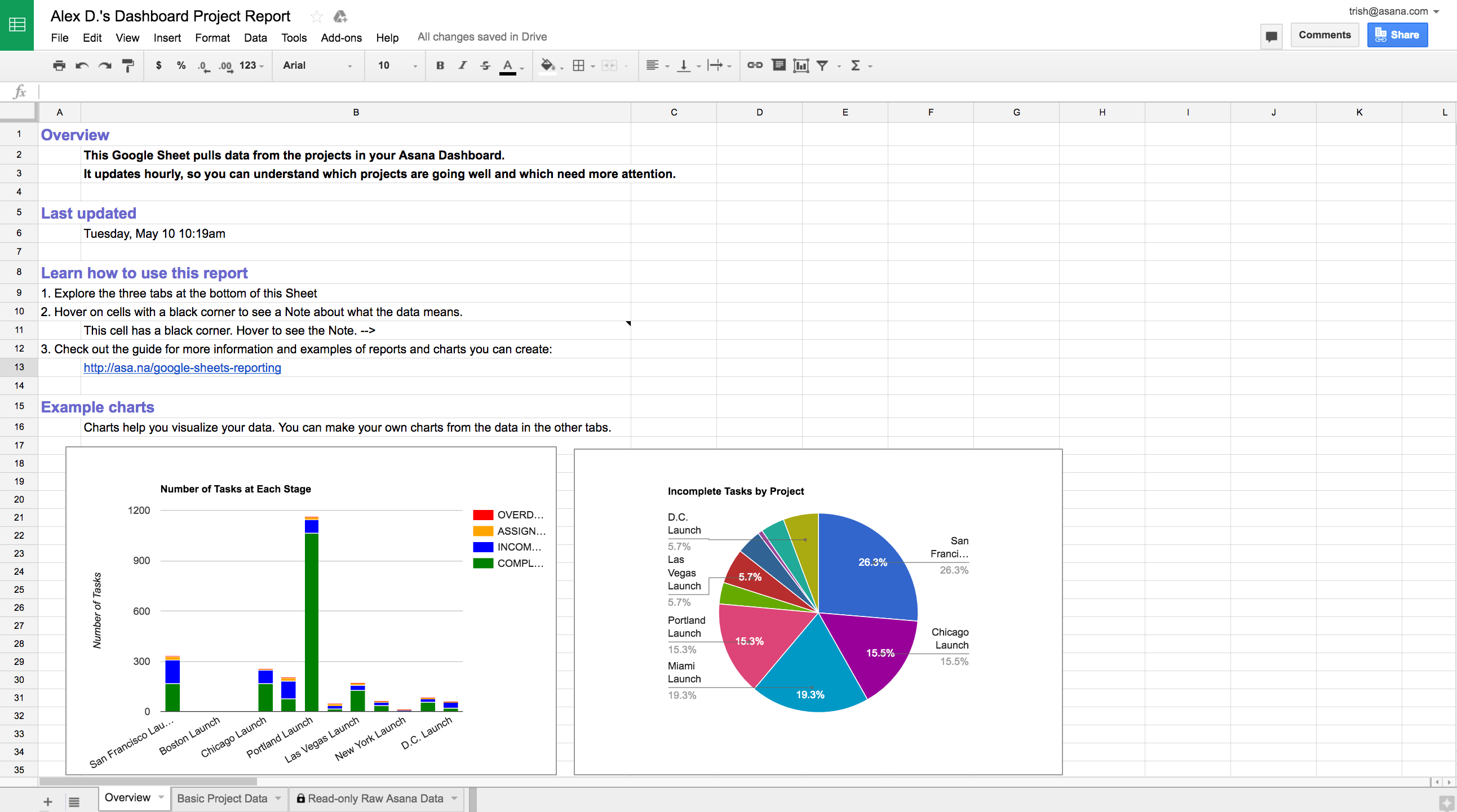Click the sum function icon

[x=855, y=65]
